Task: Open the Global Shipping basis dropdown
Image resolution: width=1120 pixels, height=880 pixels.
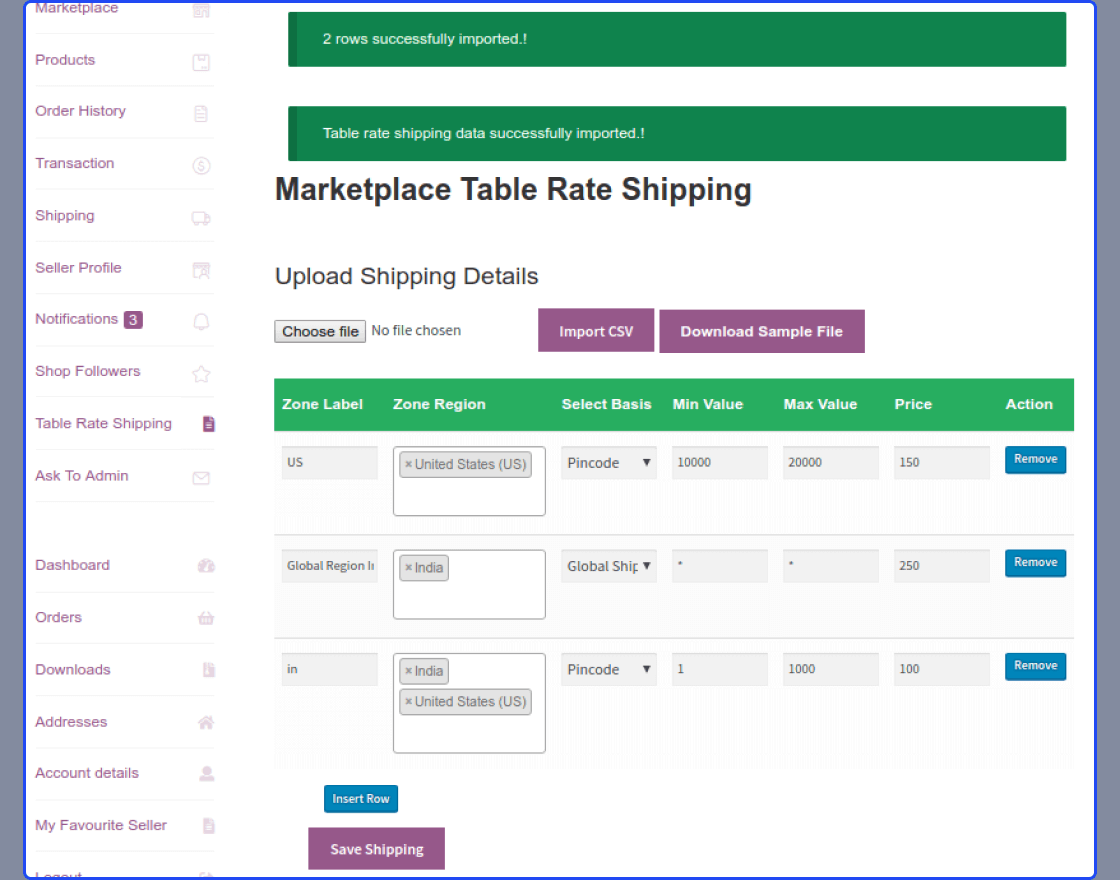Action: click(608, 565)
